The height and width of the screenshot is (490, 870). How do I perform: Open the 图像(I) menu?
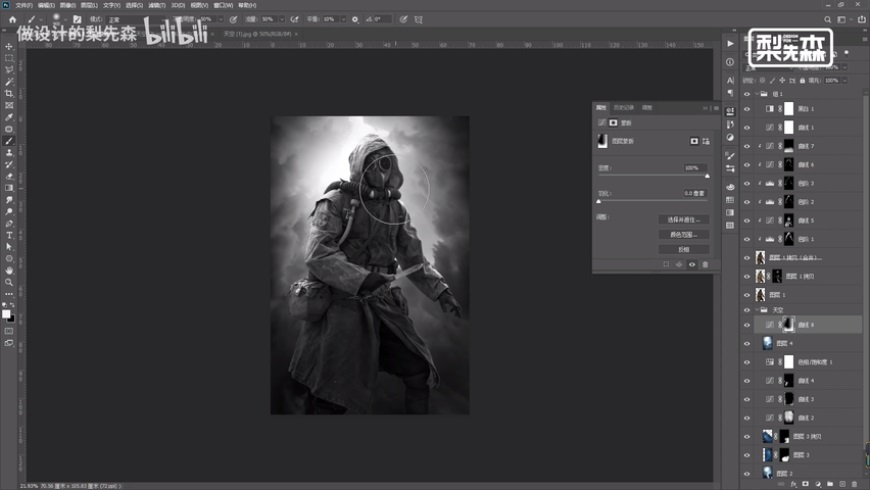coord(68,5)
